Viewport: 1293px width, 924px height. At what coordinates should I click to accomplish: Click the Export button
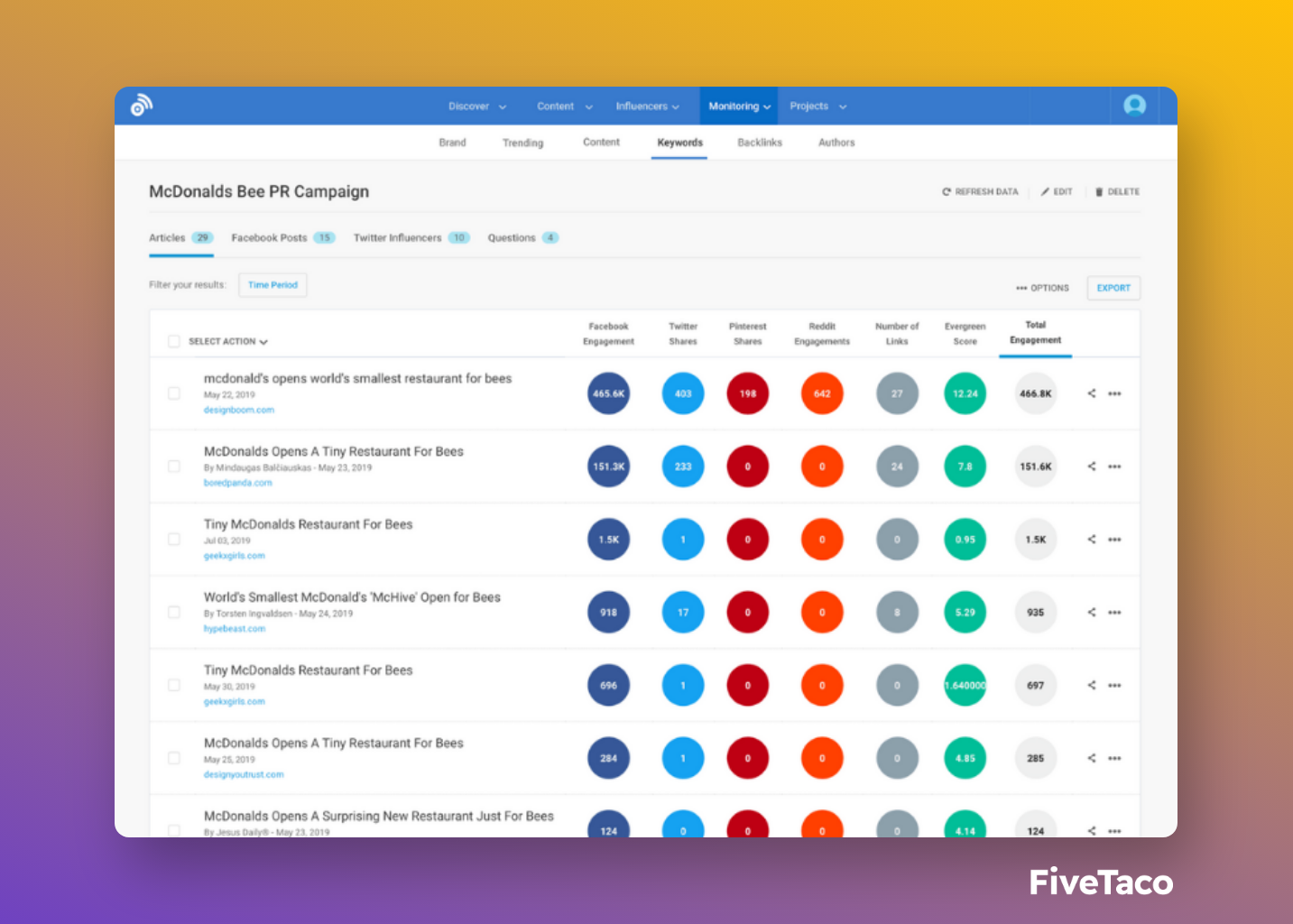point(1113,288)
